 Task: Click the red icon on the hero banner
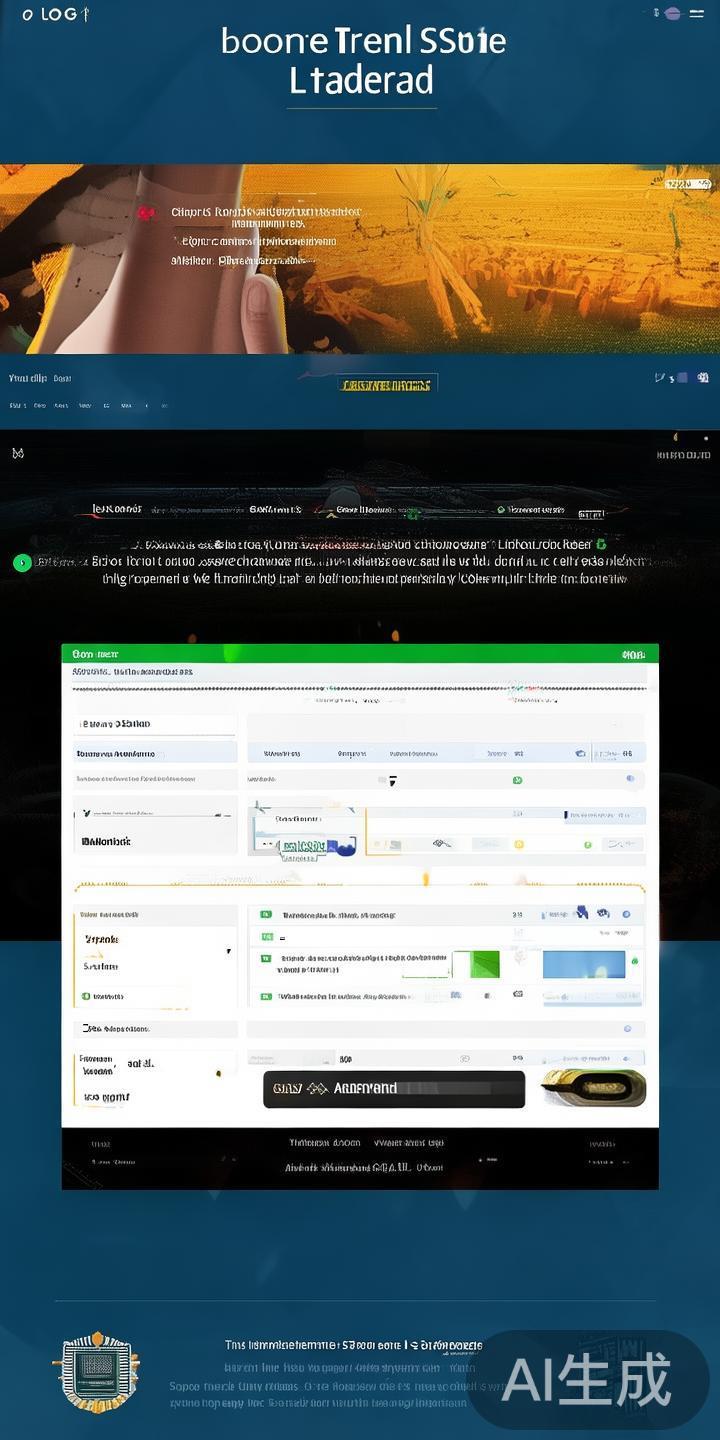coord(147,213)
